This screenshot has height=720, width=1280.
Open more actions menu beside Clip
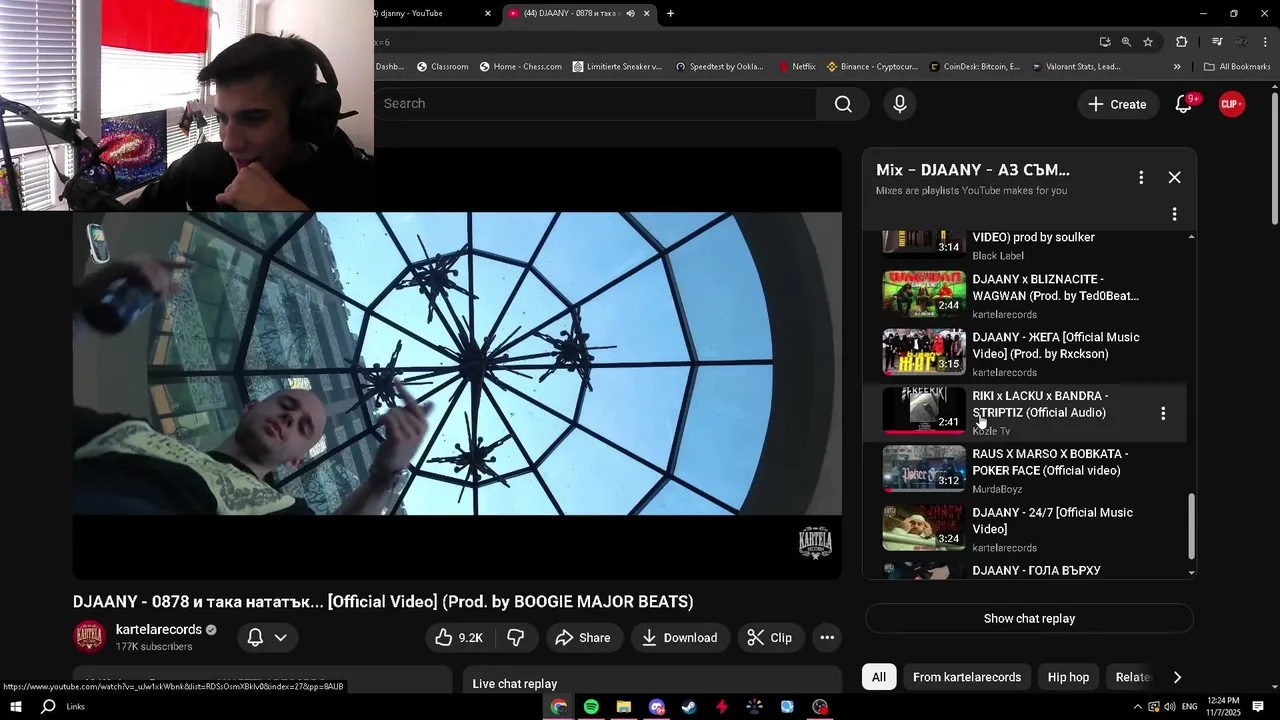pos(827,637)
